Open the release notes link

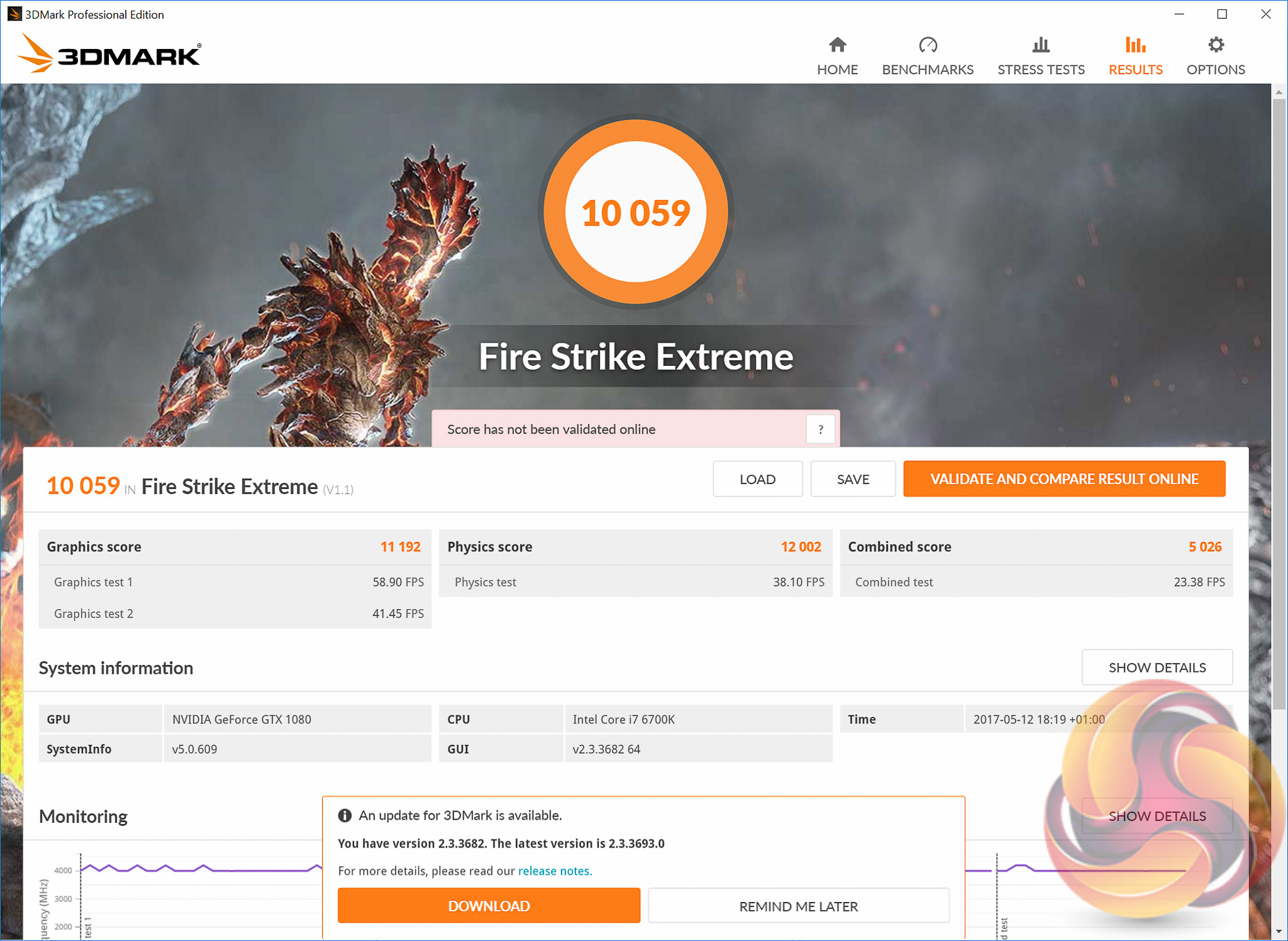[x=555, y=871]
